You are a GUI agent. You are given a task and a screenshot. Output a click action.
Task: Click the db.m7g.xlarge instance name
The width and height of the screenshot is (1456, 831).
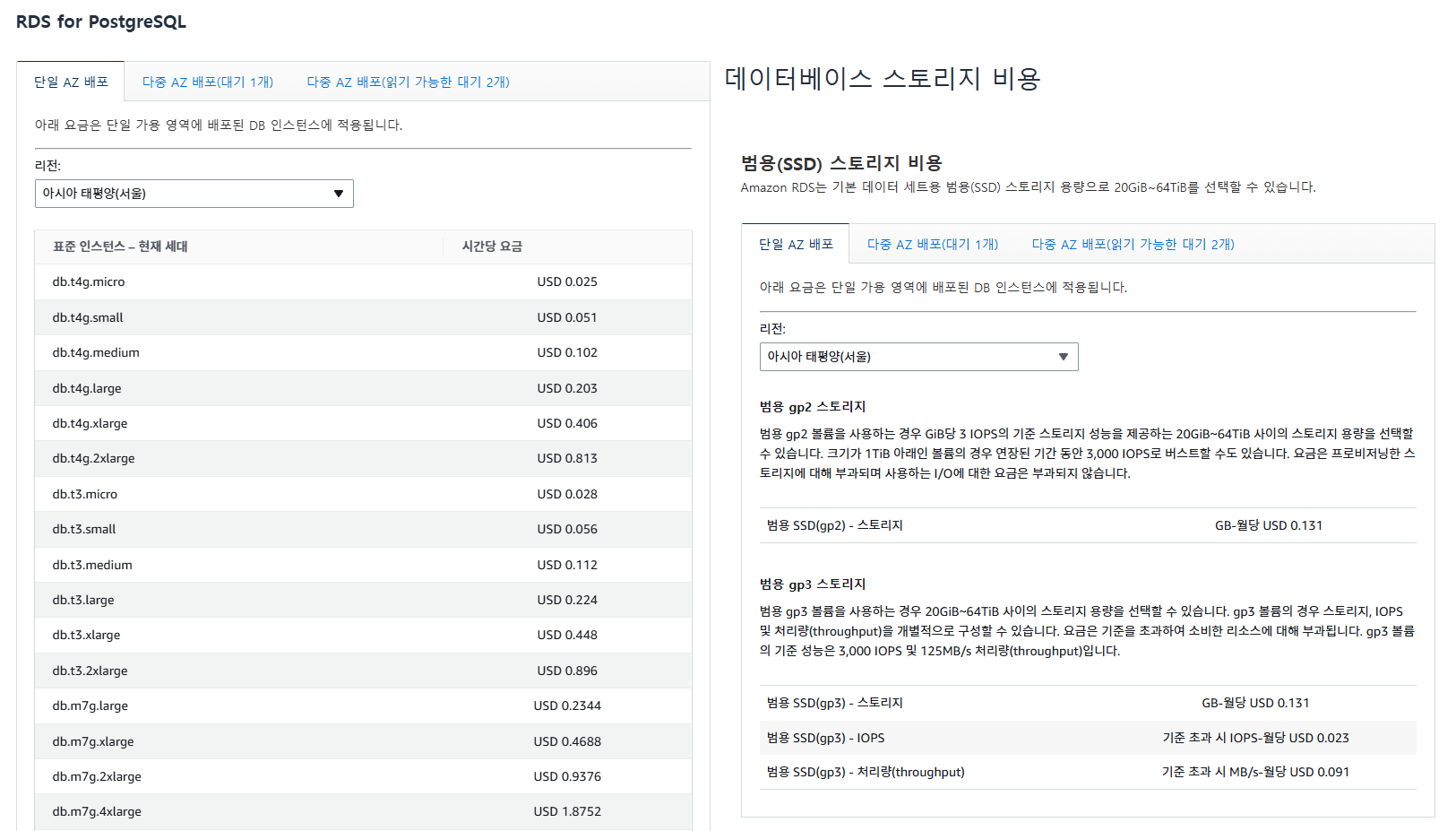tap(93, 741)
